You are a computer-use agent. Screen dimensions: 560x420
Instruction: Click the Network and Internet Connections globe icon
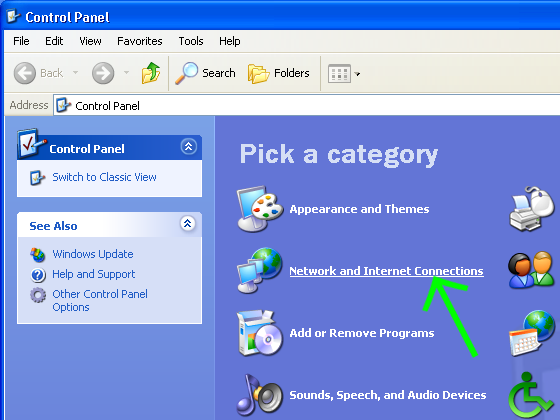(x=260, y=270)
